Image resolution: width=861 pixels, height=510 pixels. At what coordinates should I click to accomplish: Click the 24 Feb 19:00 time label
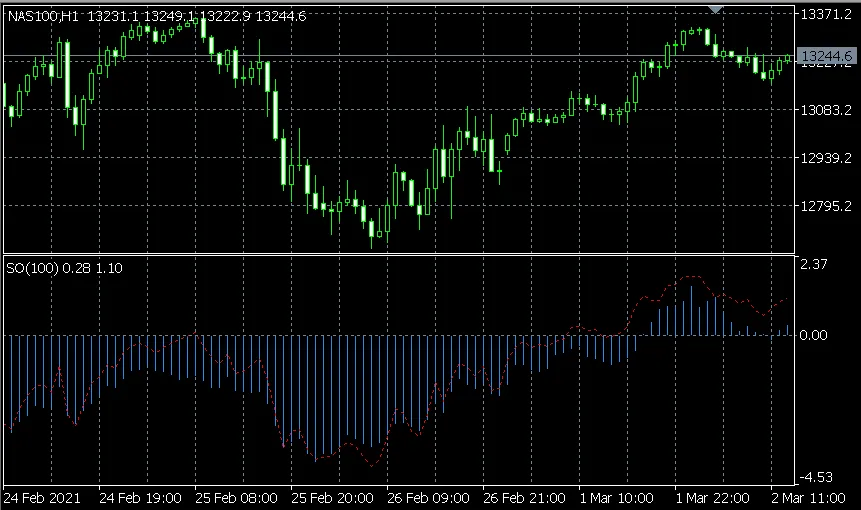pos(140,498)
